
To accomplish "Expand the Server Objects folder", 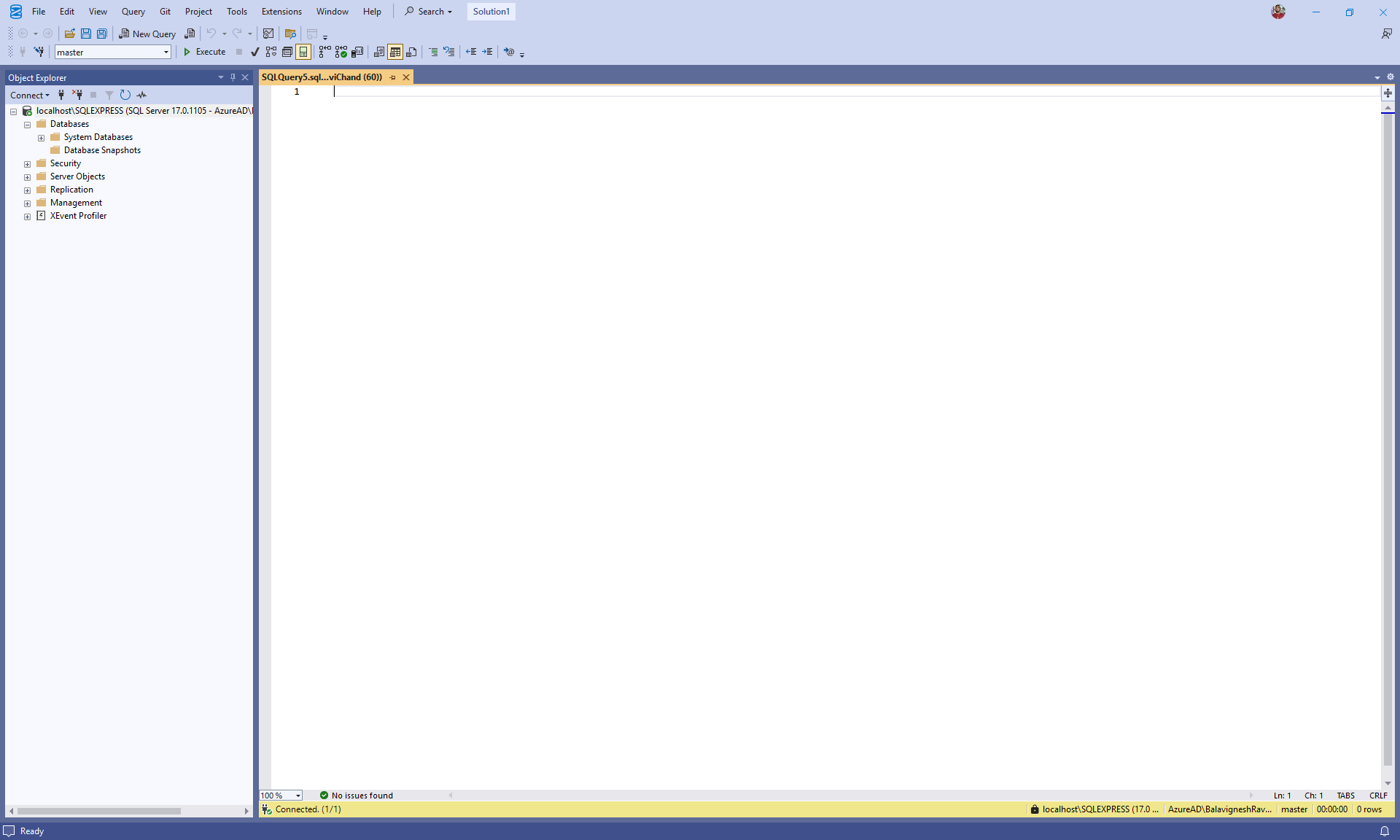I will click(27, 177).
